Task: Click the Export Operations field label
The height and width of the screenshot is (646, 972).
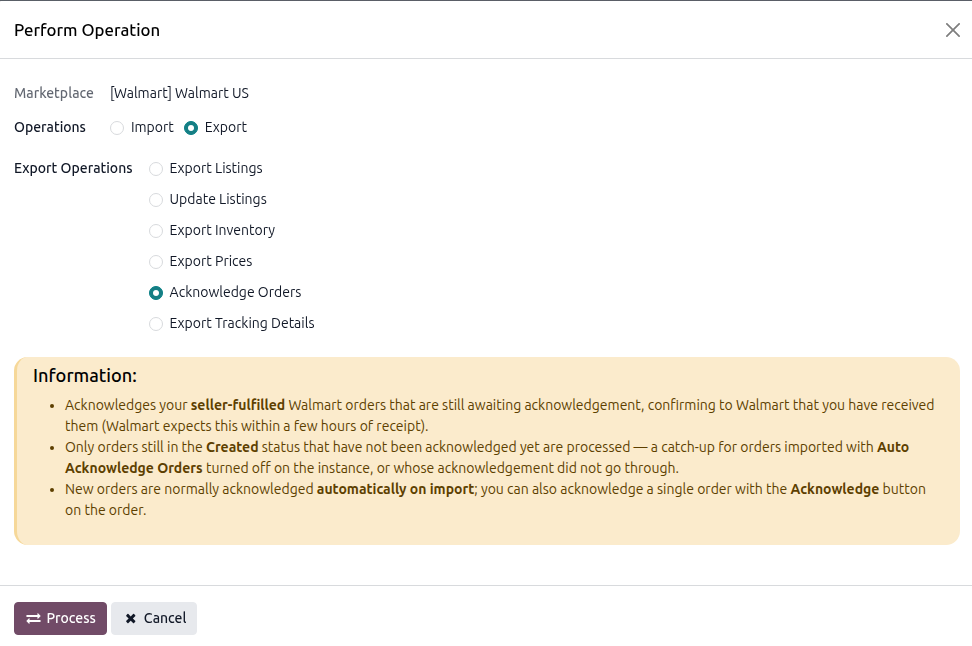Action: (73, 168)
